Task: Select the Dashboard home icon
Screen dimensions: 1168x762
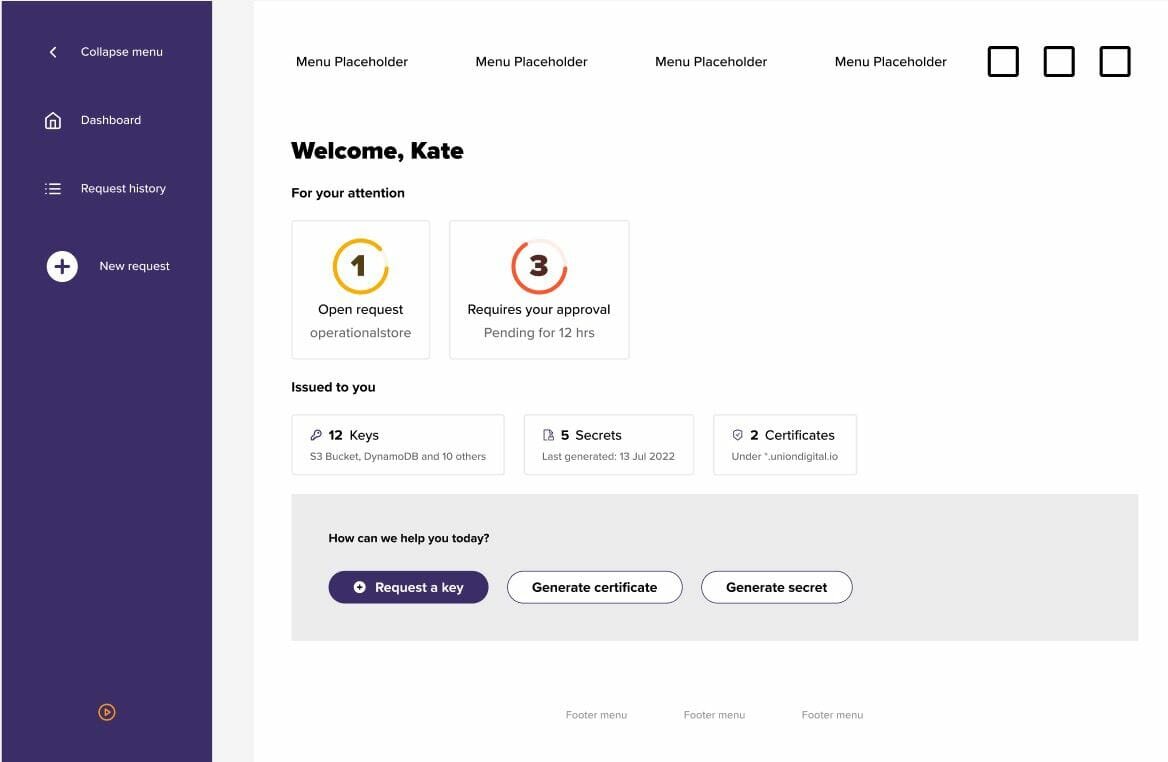Action: [52, 120]
